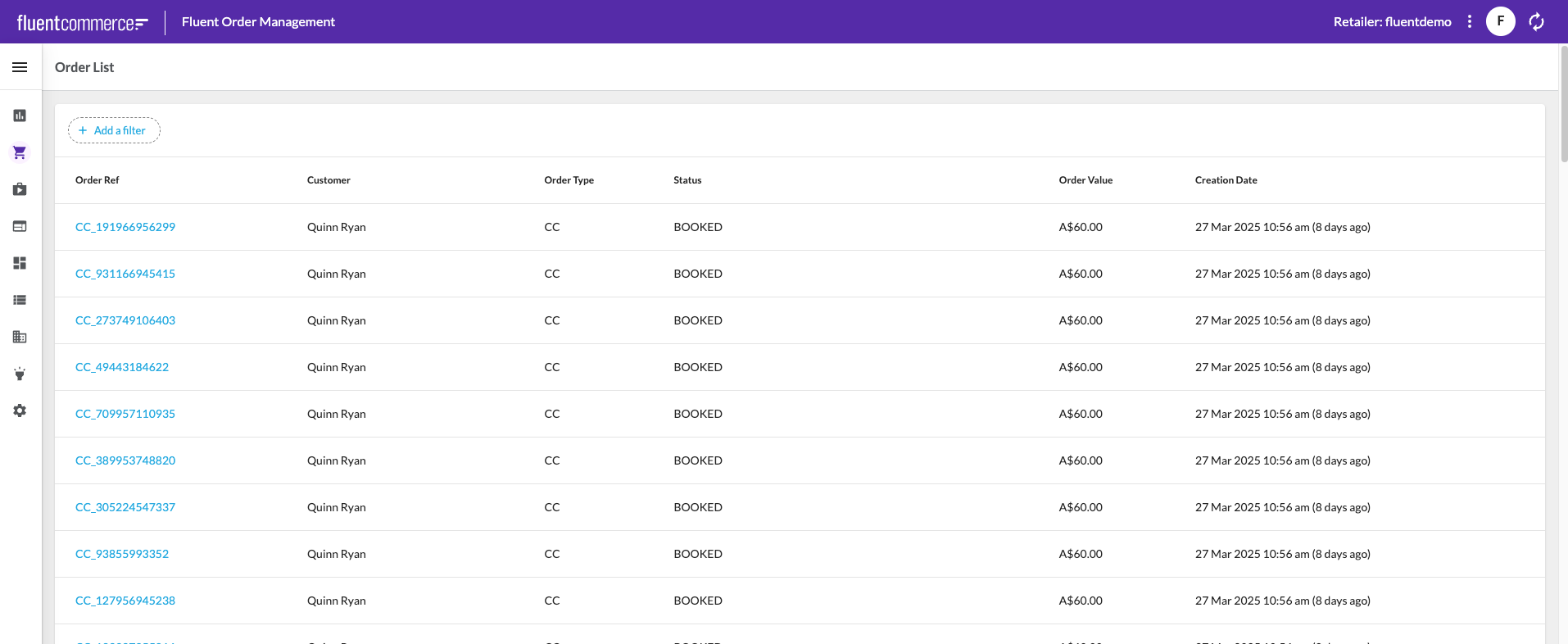The width and height of the screenshot is (1568, 644).
Task: Click the light bulb sidebar icon
Action: (x=20, y=374)
